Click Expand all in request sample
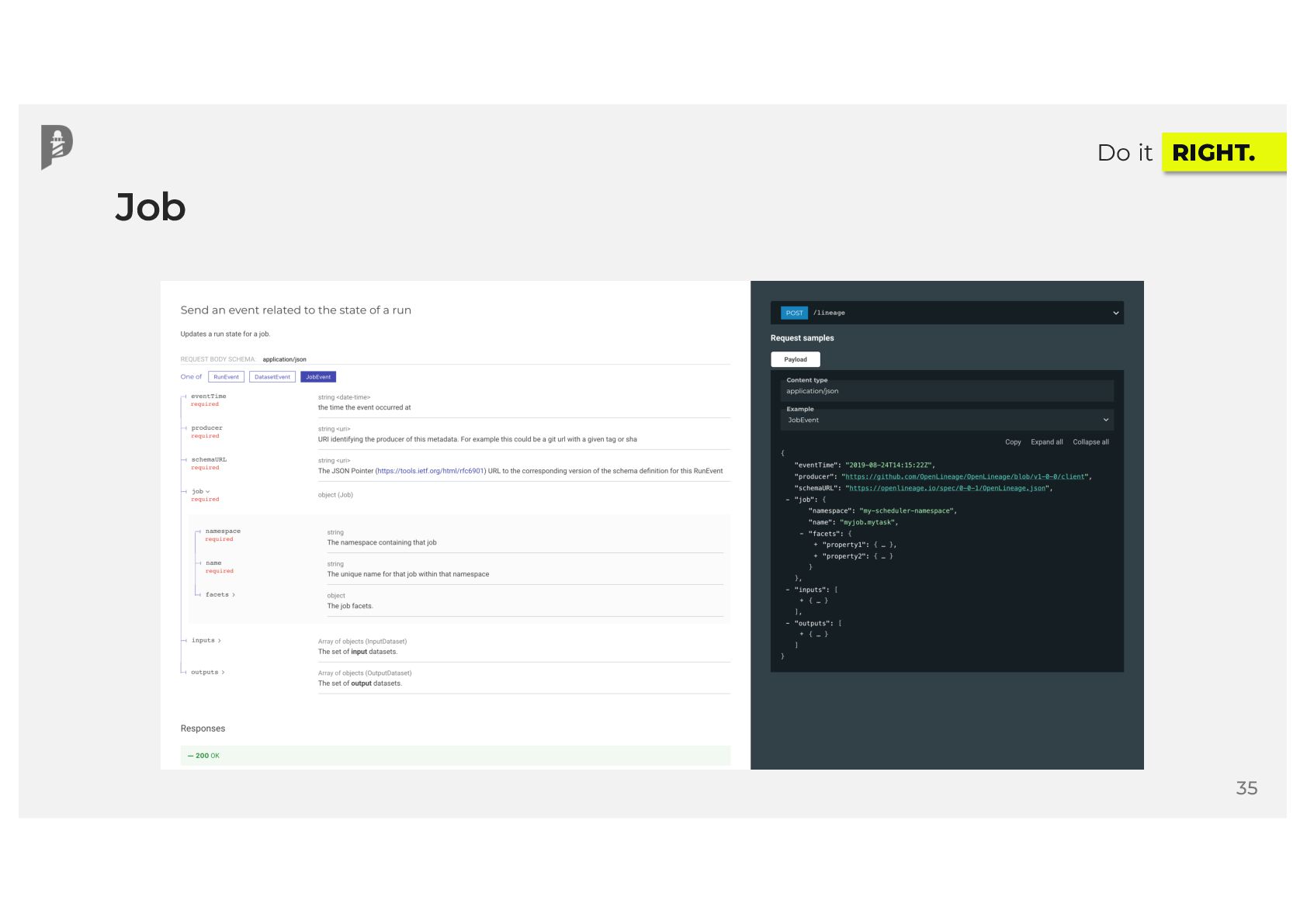 point(1047,442)
